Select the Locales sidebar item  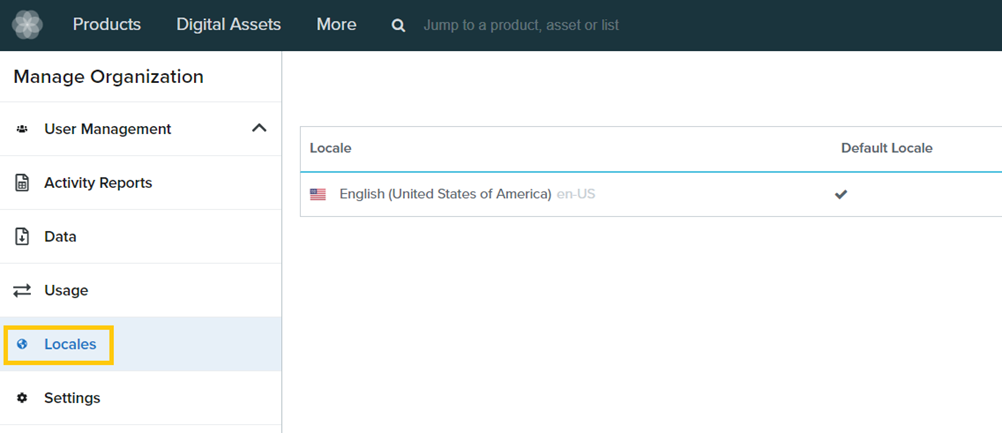141,344
